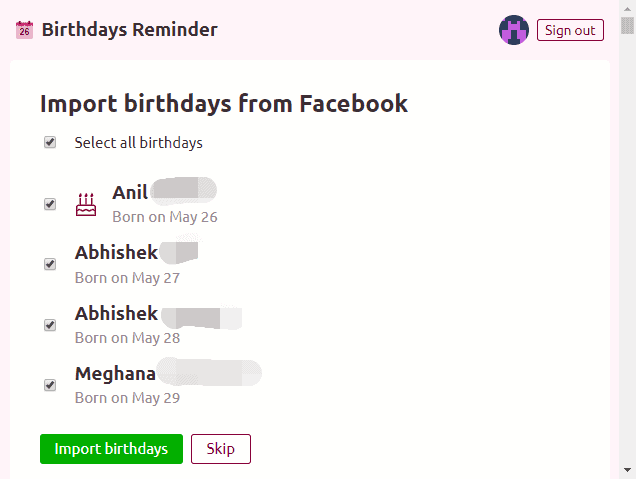636x479 pixels.
Task: Click Meghana's name in the list
Action: point(115,374)
